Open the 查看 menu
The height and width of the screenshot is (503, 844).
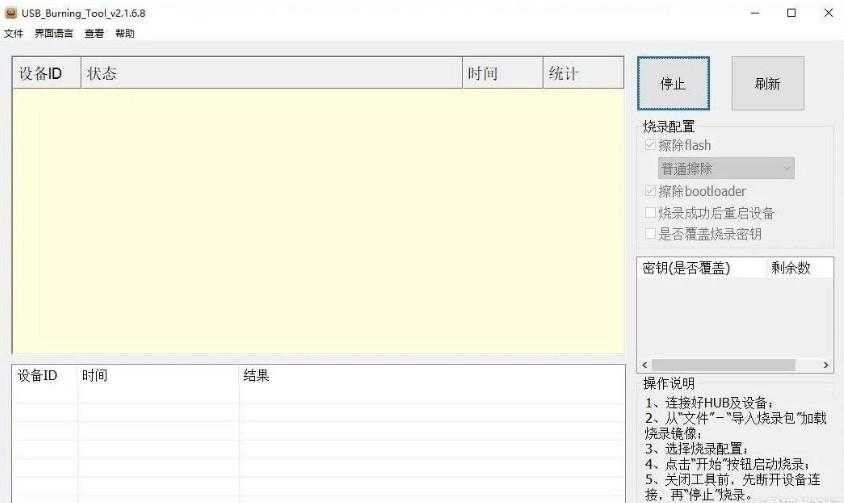click(94, 33)
